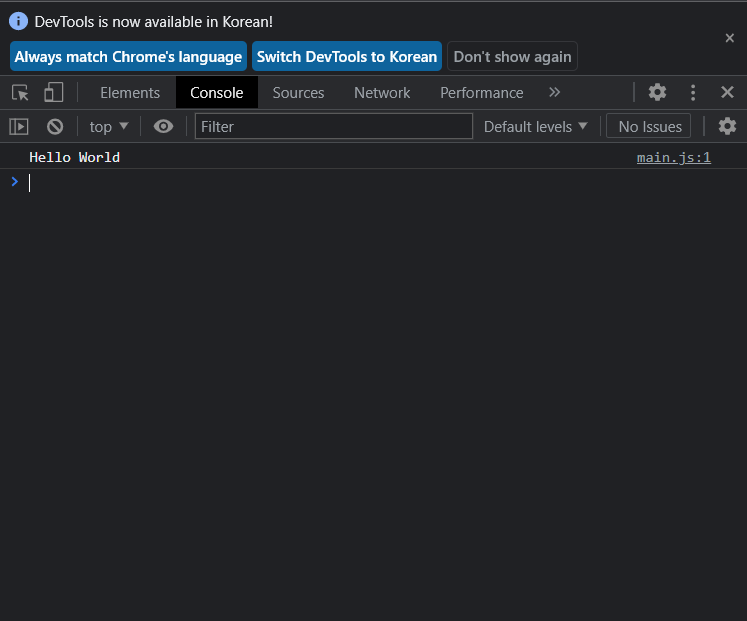This screenshot has height=621, width=747.
Task: Open the main.js:1 source link
Action: point(674,157)
